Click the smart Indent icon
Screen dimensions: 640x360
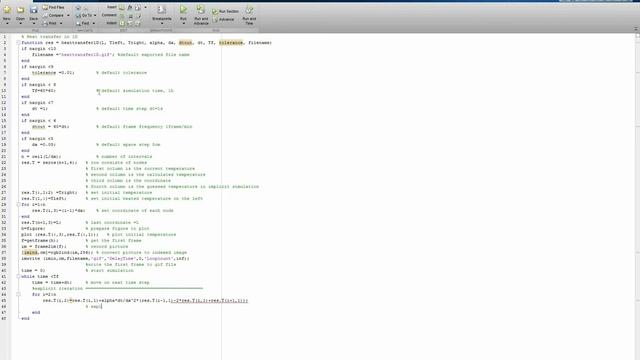tap(122, 23)
